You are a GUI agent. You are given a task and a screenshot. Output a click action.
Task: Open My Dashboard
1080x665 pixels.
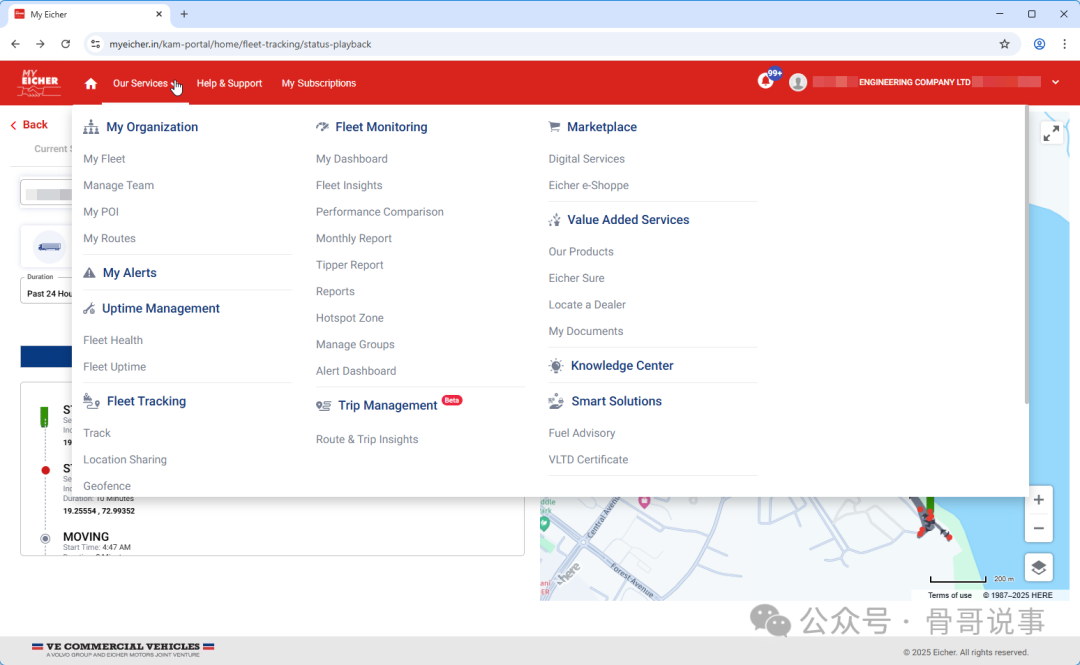(x=351, y=159)
